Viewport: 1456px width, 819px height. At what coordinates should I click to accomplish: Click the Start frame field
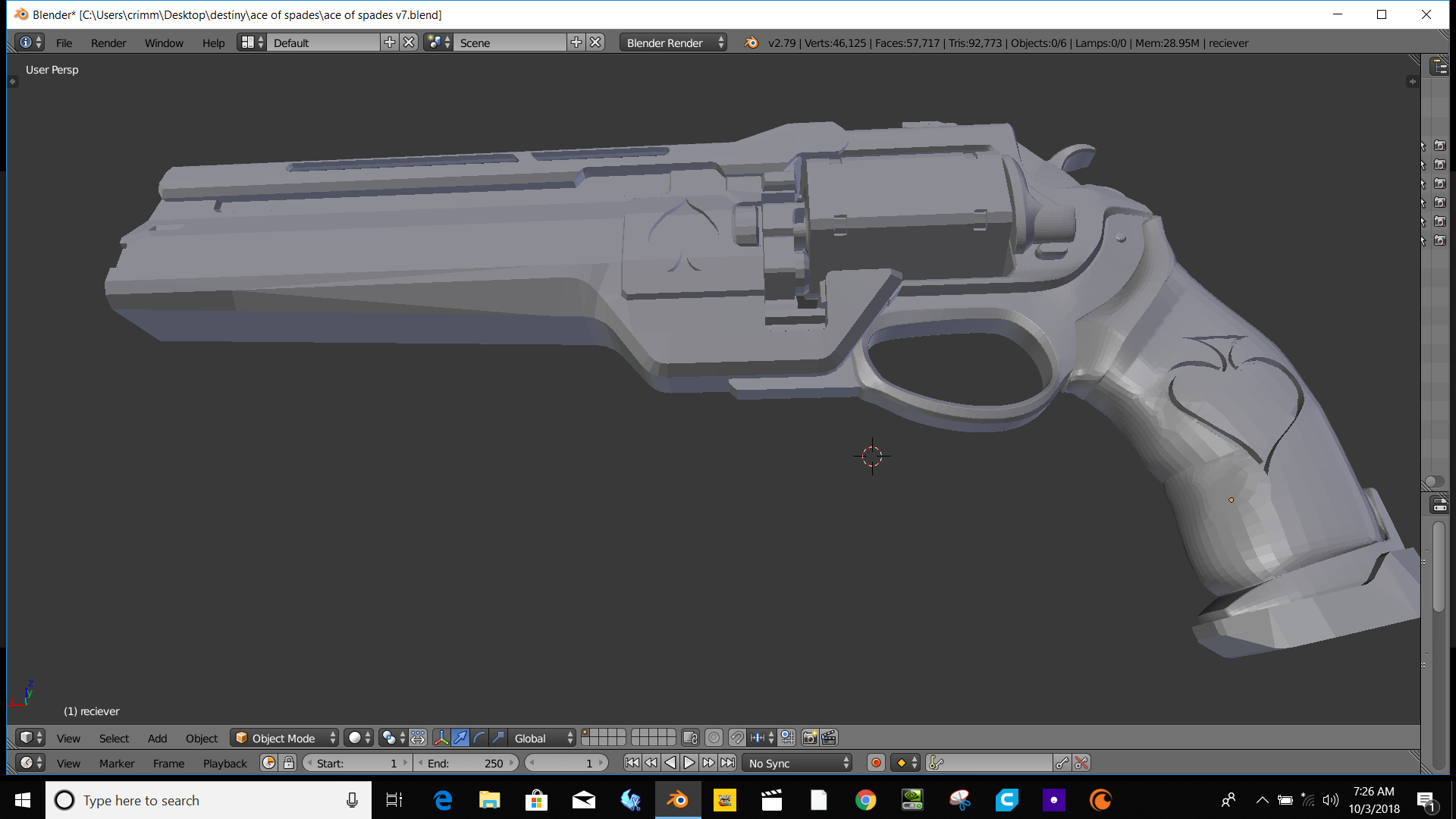(x=356, y=763)
